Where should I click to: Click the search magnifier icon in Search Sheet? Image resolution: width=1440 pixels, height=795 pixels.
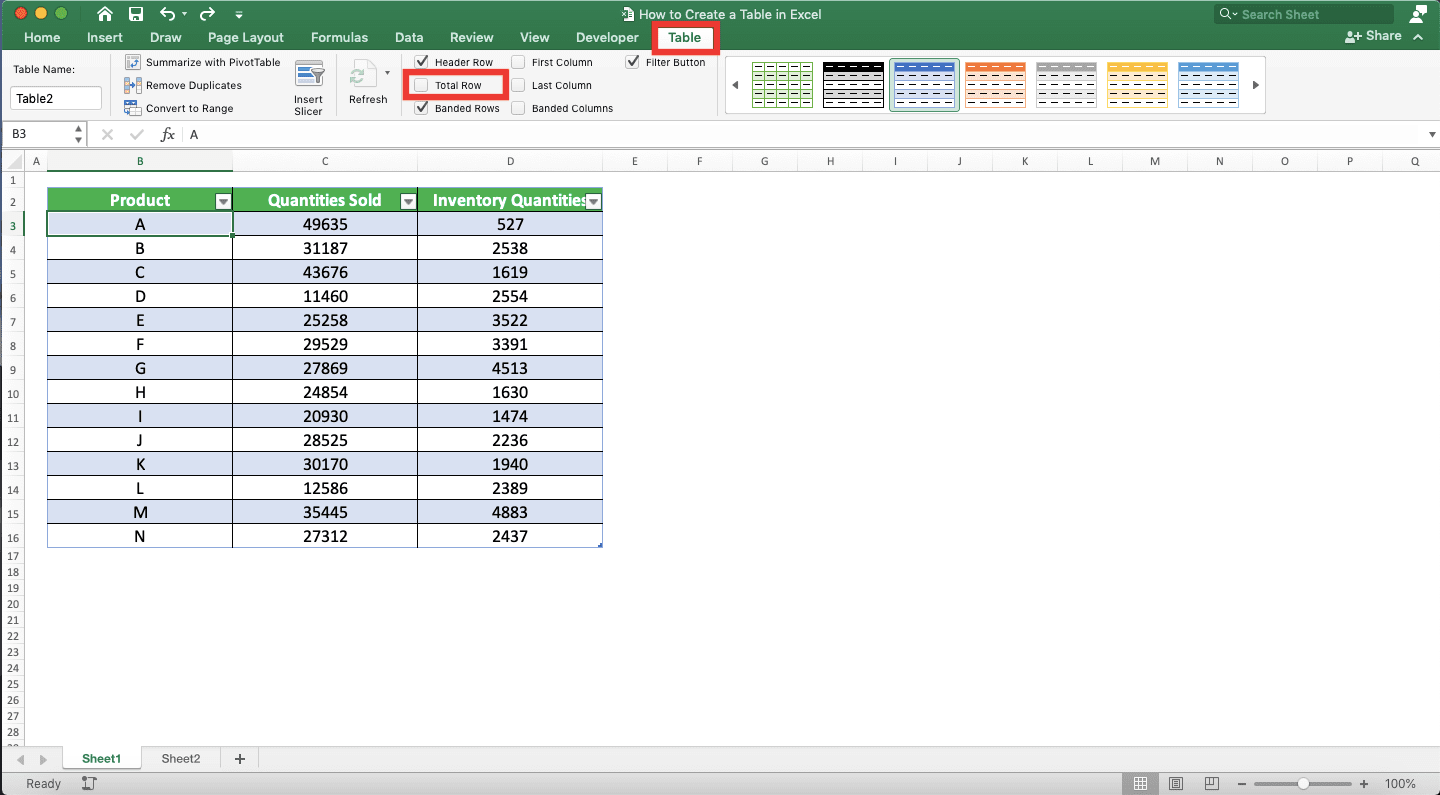[1227, 14]
